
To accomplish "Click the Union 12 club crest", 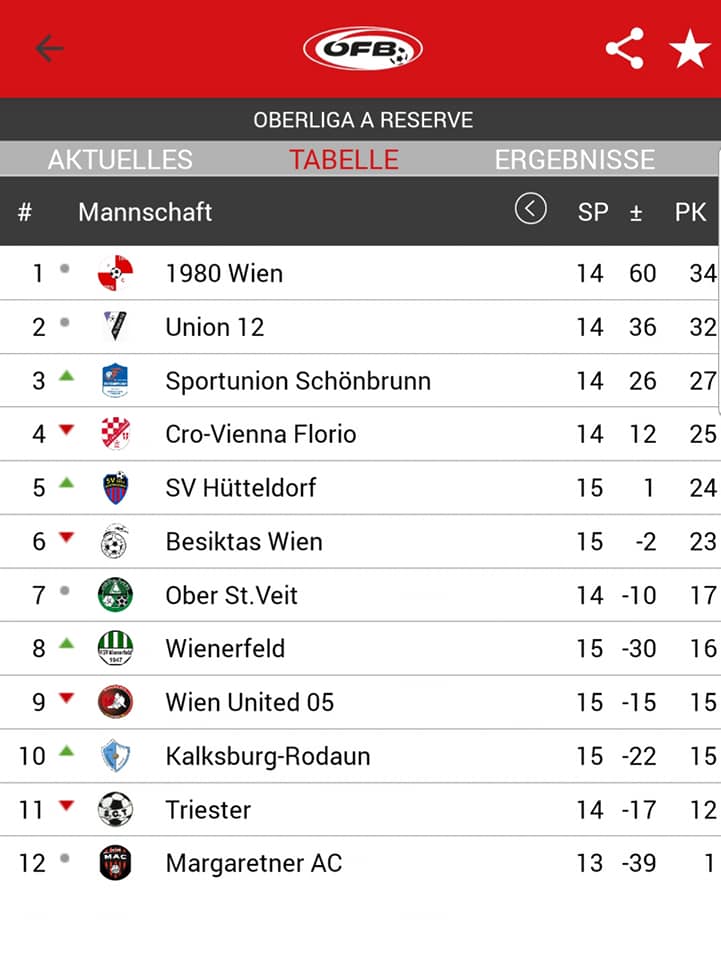I will (x=115, y=326).
